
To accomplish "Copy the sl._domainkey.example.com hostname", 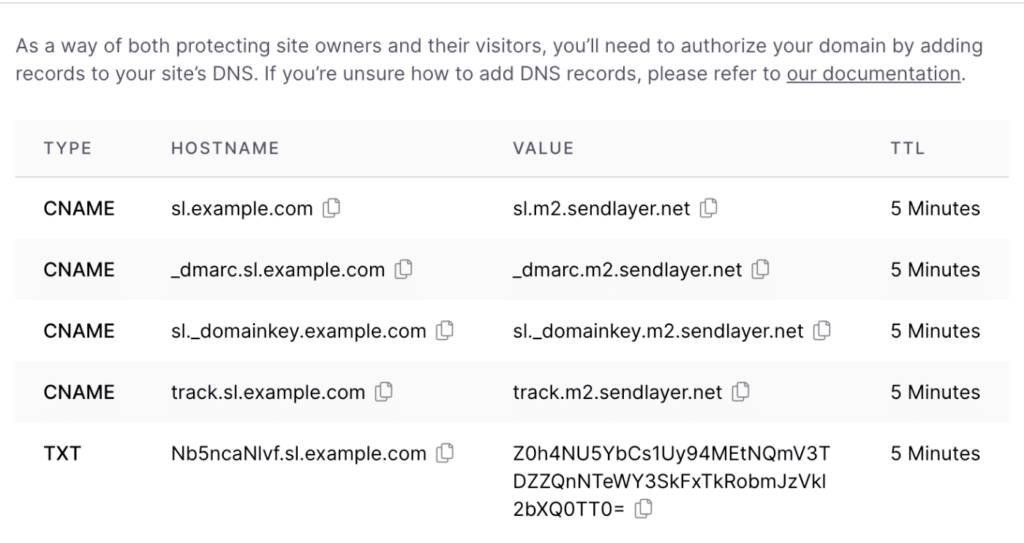I will [445, 331].
